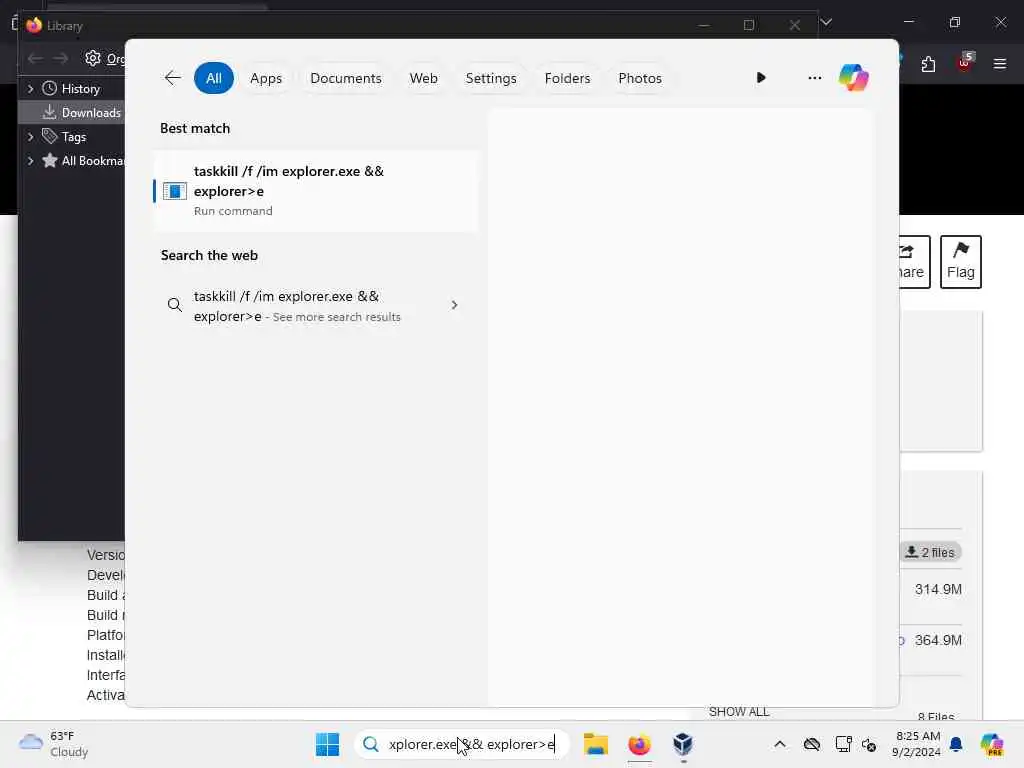Click the Flag button on the page
Screen dimensions: 1024x768
pyautogui.click(x=961, y=261)
